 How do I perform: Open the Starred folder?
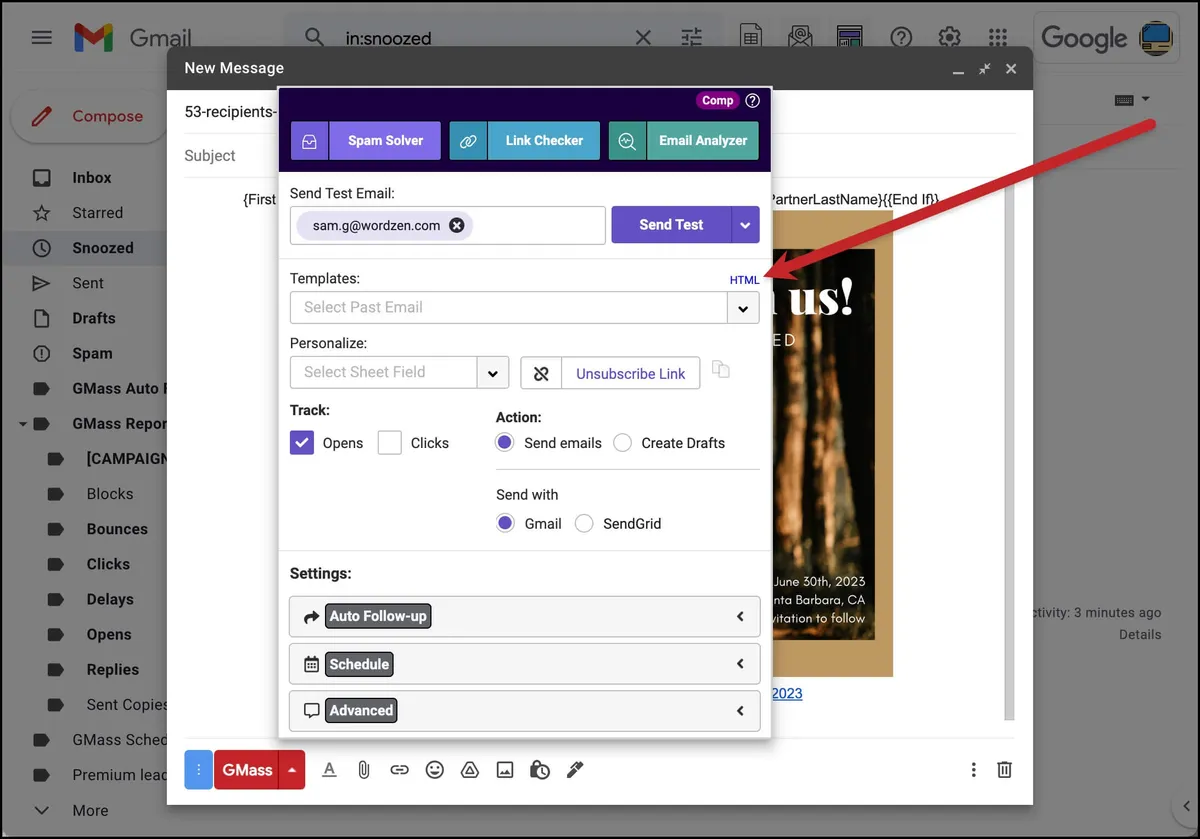pyautogui.click(x=97, y=213)
